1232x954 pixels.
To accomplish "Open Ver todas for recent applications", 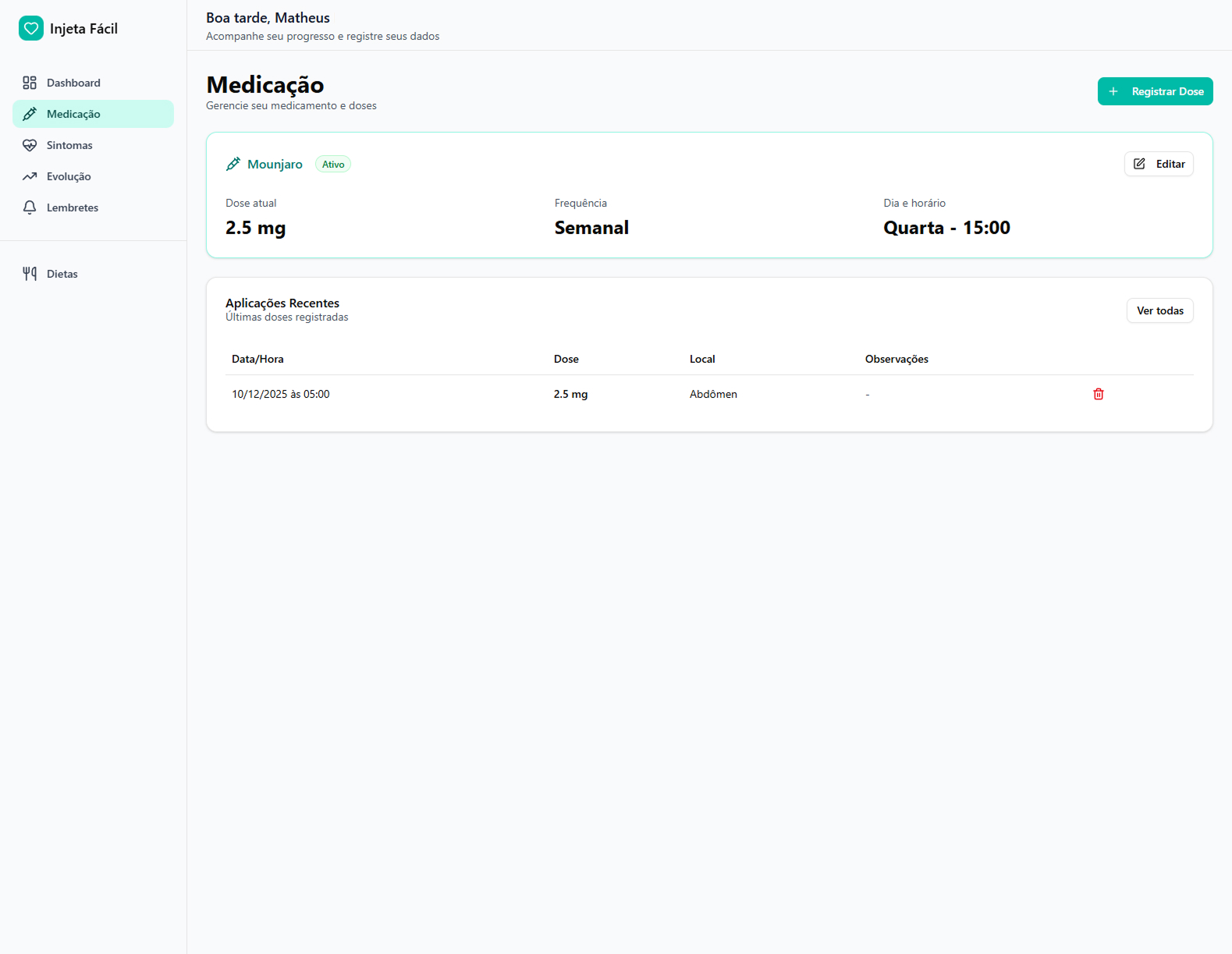I will click(x=1159, y=310).
